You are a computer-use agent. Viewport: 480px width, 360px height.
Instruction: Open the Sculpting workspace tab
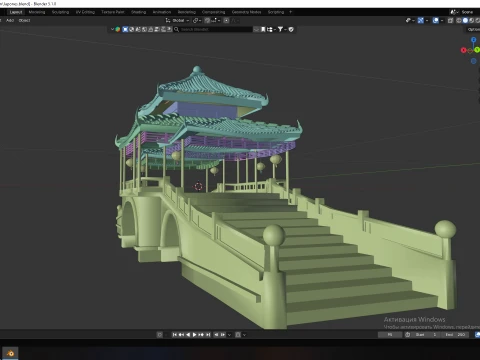click(x=60, y=12)
